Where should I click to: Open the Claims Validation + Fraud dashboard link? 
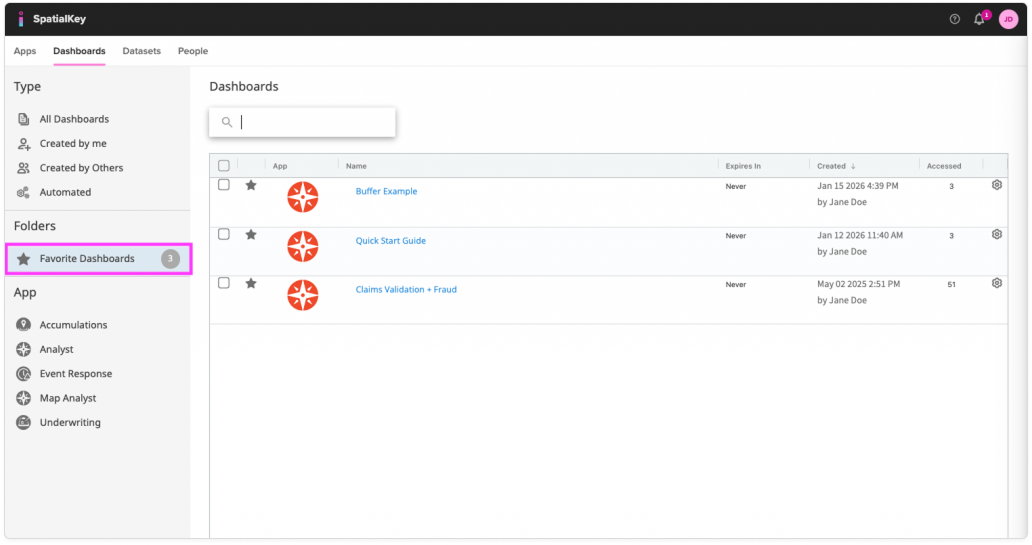click(x=406, y=290)
